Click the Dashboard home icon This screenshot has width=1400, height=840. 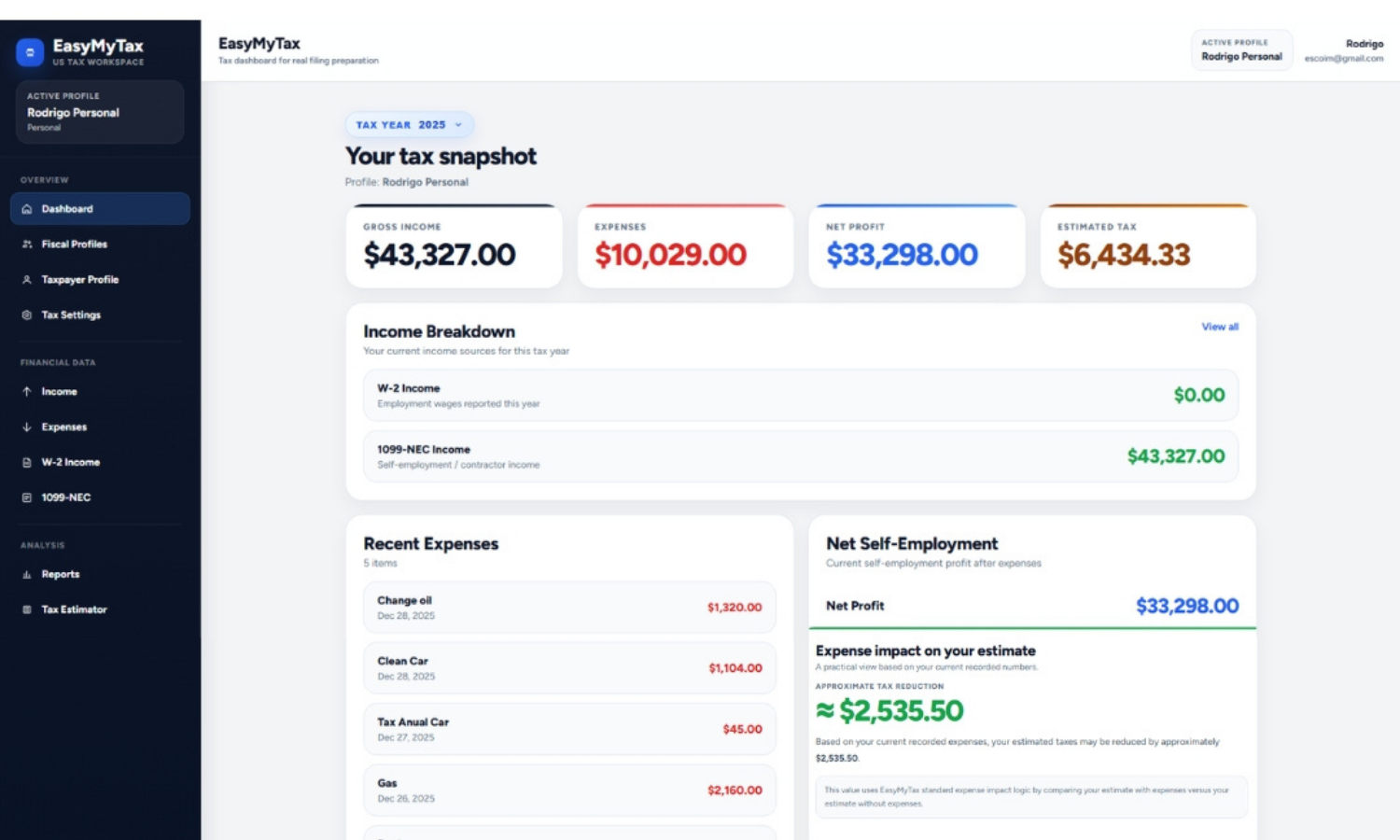[x=27, y=209]
